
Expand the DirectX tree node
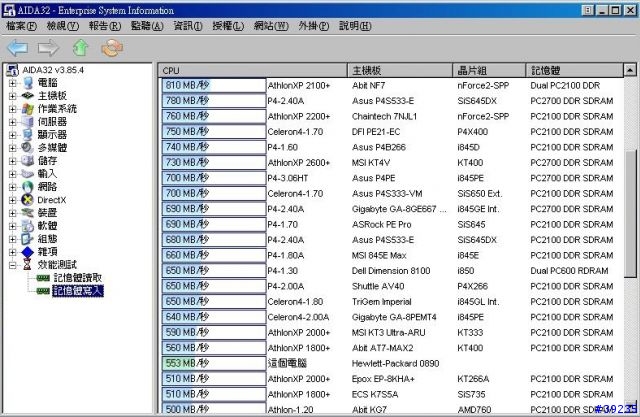click(x=12, y=200)
